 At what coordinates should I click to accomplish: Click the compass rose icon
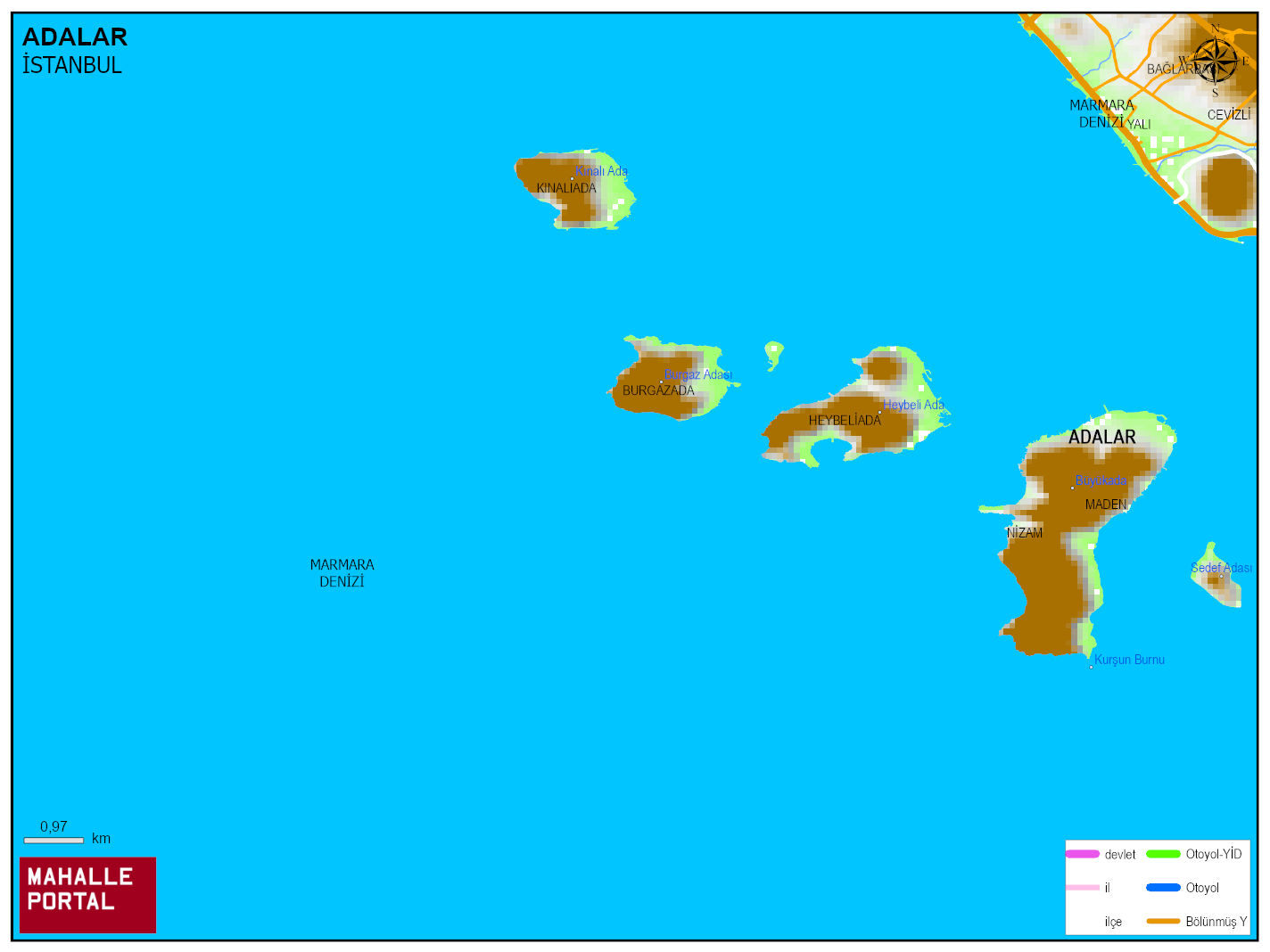coord(1215,61)
